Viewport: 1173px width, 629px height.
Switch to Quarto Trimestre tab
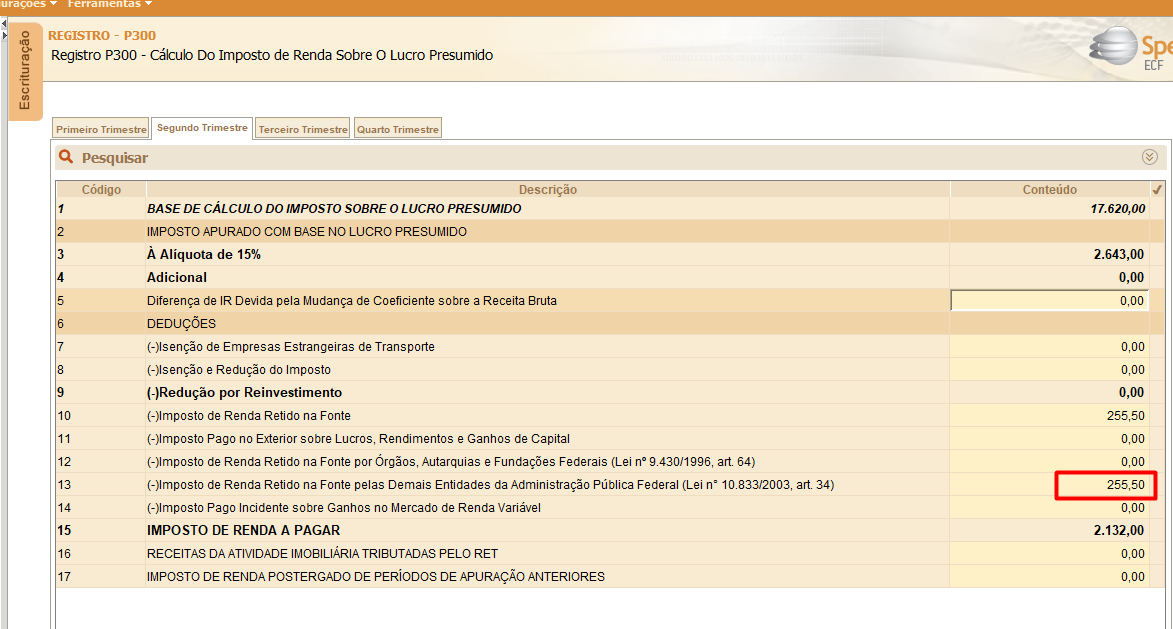tap(398, 129)
